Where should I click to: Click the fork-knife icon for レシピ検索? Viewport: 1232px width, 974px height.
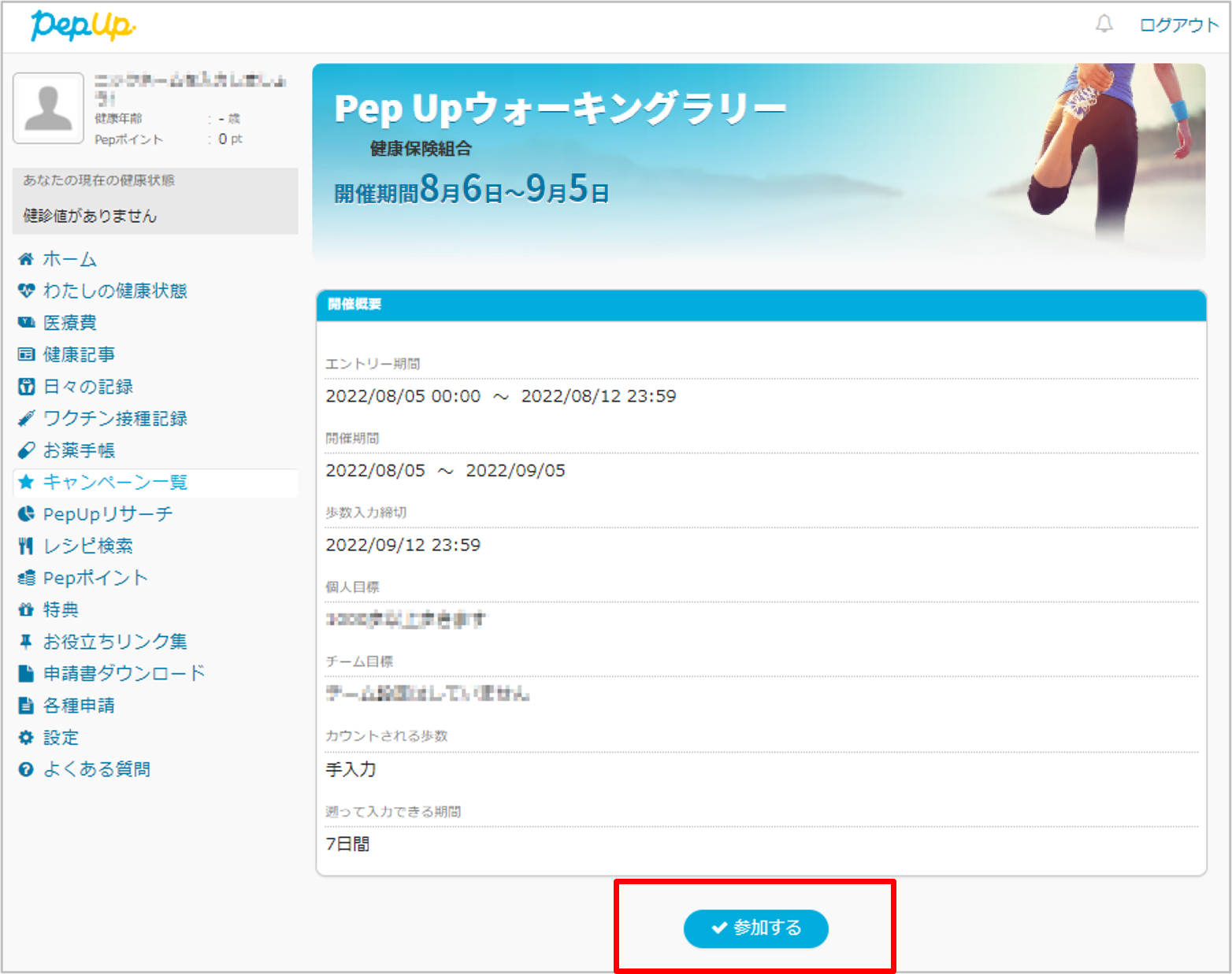tap(26, 546)
